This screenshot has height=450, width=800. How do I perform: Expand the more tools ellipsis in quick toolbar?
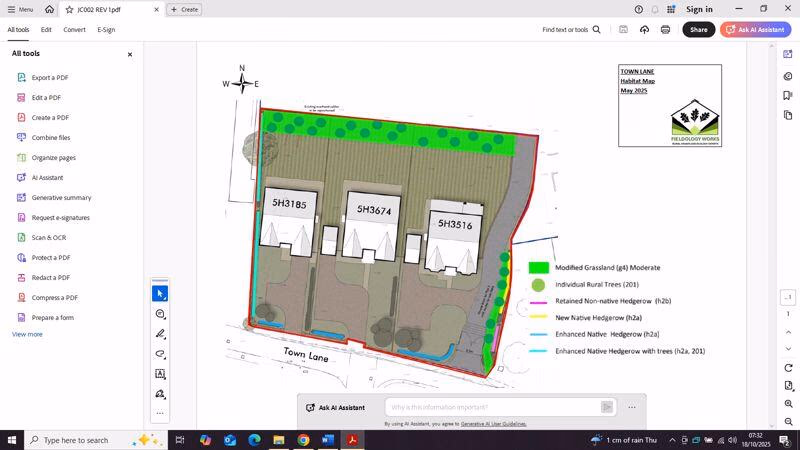160,413
